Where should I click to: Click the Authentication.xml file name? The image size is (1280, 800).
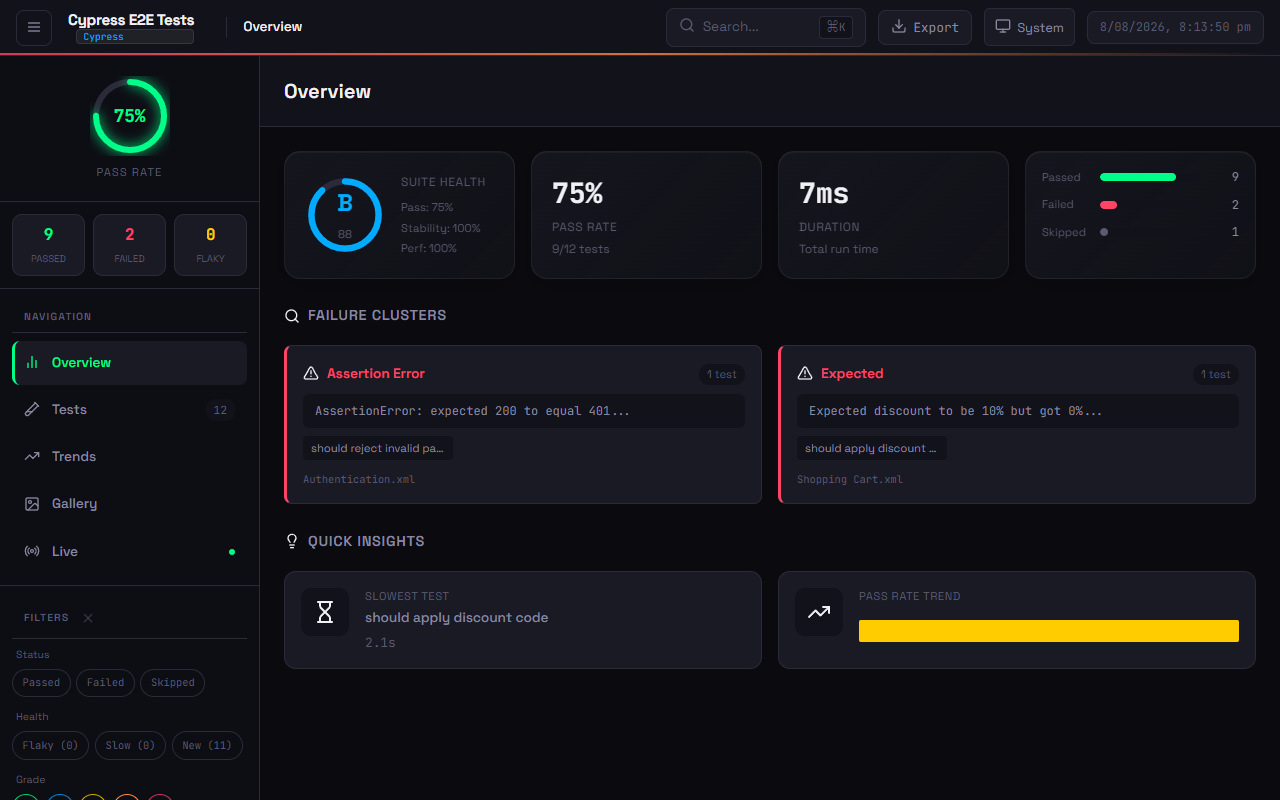pyautogui.click(x=359, y=479)
